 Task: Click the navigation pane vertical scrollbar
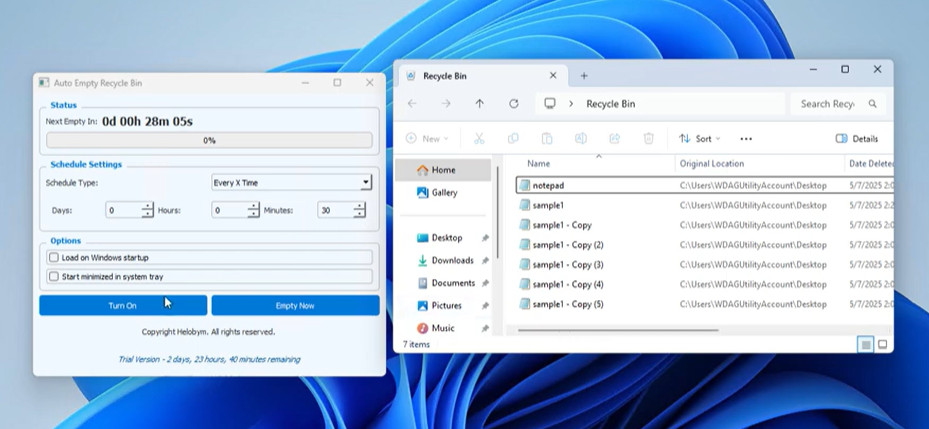tap(498, 213)
